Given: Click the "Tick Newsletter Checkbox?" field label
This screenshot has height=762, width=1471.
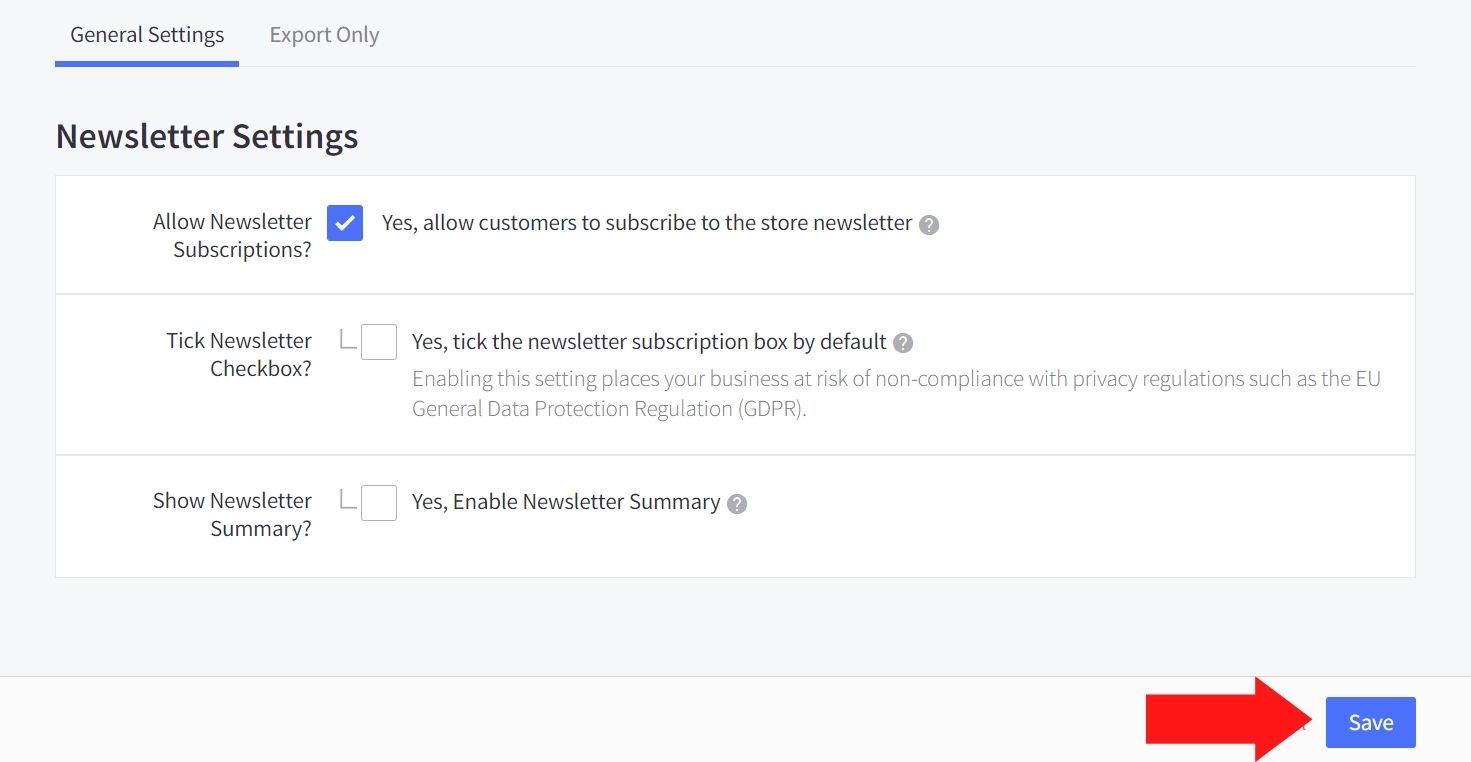Looking at the screenshot, I should [240, 355].
